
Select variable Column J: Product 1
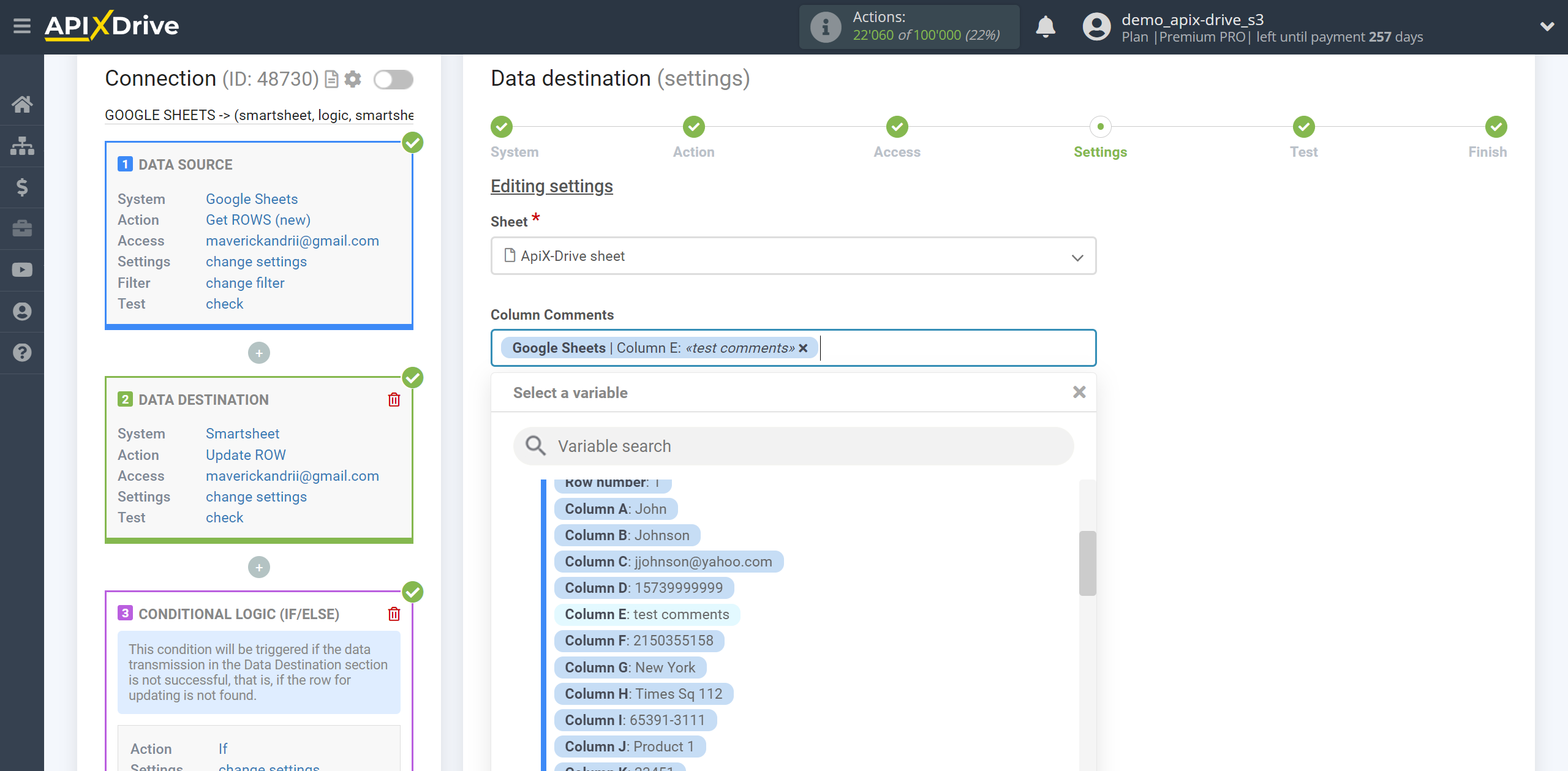click(630, 747)
